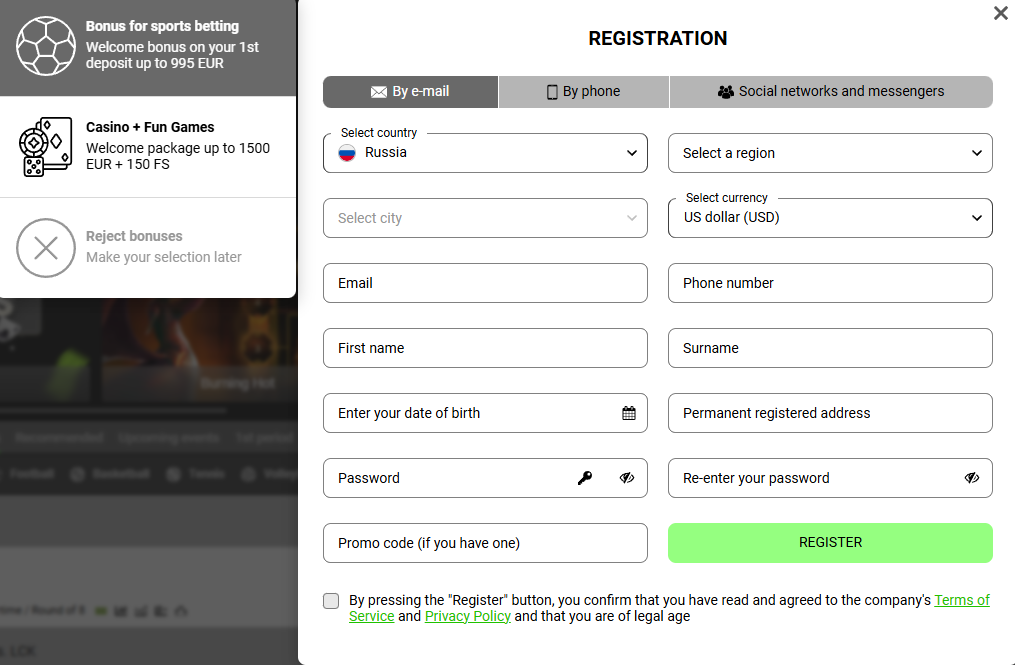Click the soccer ball sports bonus icon
Viewport: 1015px width, 665px height.
coord(46,45)
